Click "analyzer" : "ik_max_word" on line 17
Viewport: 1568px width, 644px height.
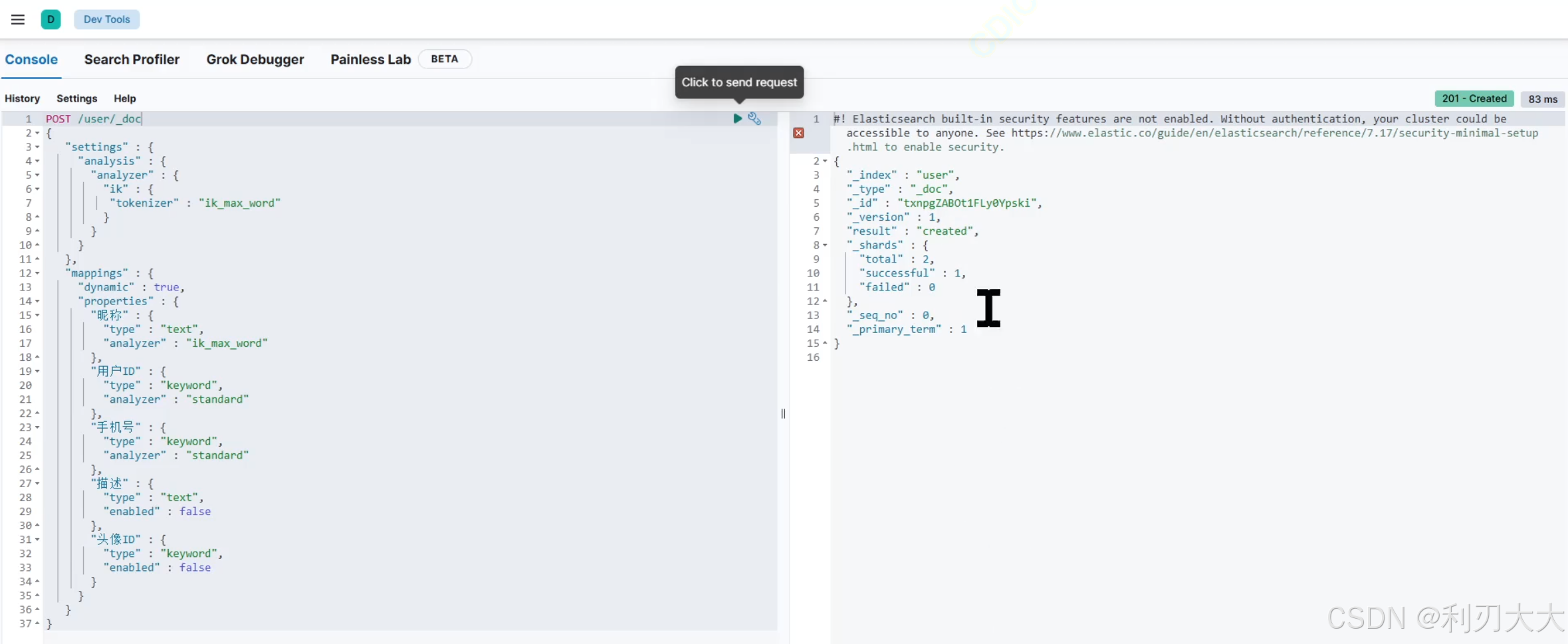[185, 344]
